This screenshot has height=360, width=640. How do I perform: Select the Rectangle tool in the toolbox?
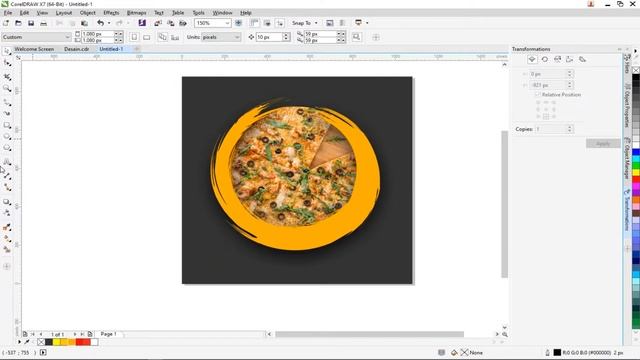pyautogui.click(x=7, y=125)
